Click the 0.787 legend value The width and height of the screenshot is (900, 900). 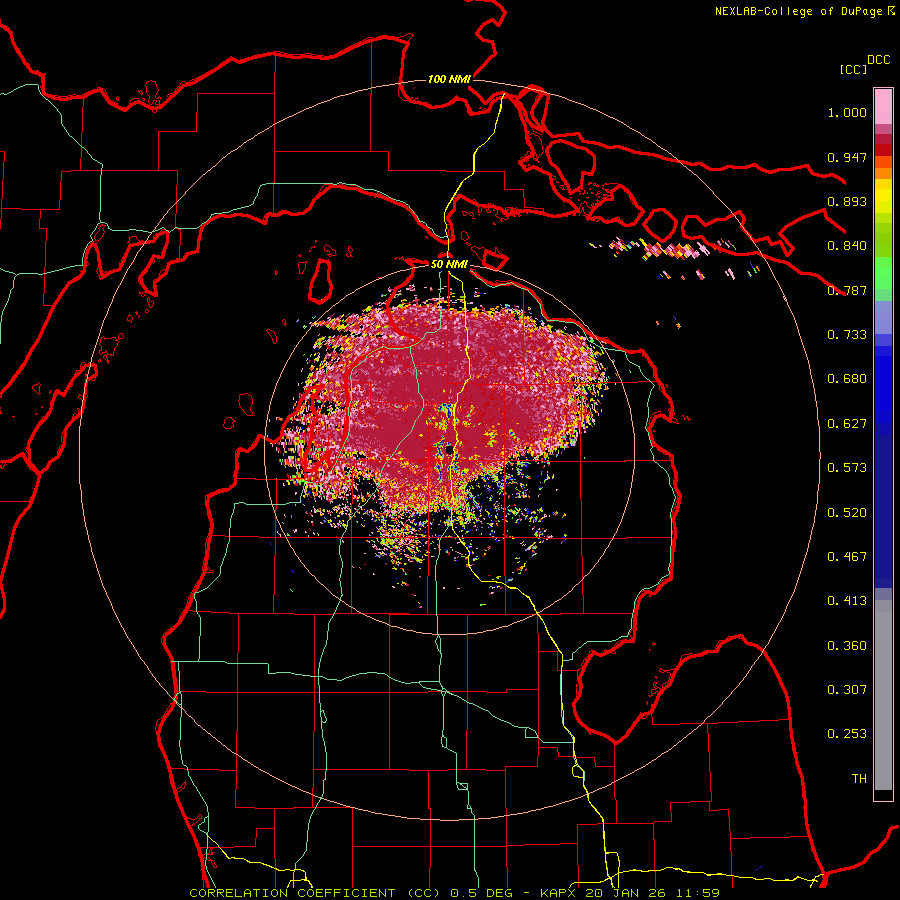(847, 290)
